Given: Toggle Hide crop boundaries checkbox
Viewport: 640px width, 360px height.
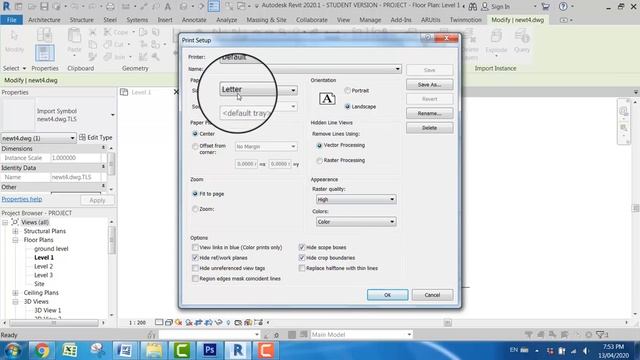Looking at the screenshot, I should [x=302, y=258].
